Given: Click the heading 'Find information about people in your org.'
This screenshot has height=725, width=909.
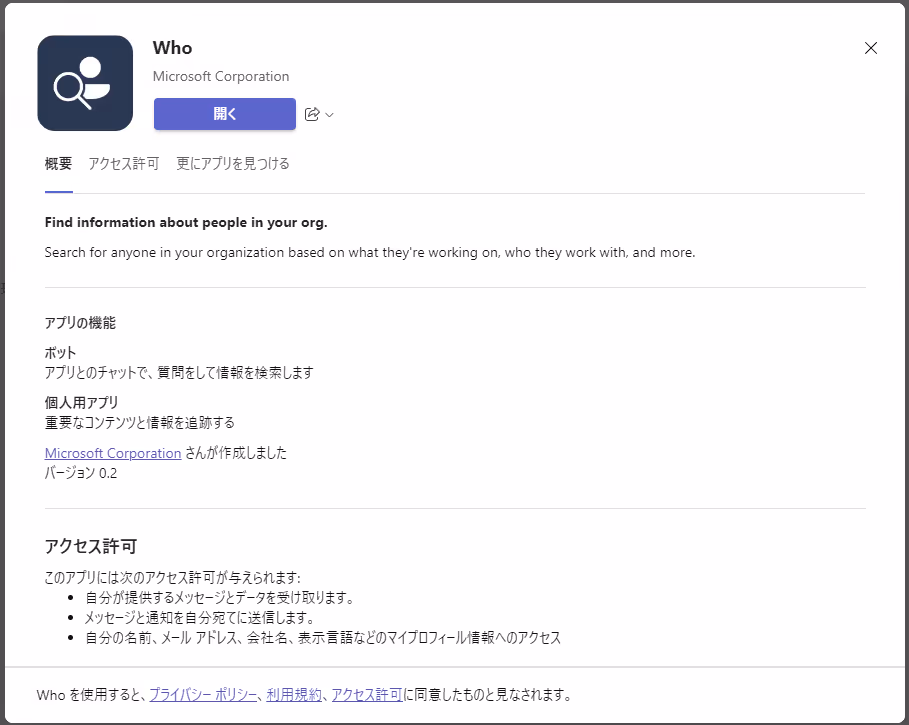Looking at the screenshot, I should [x=186, y=223].
